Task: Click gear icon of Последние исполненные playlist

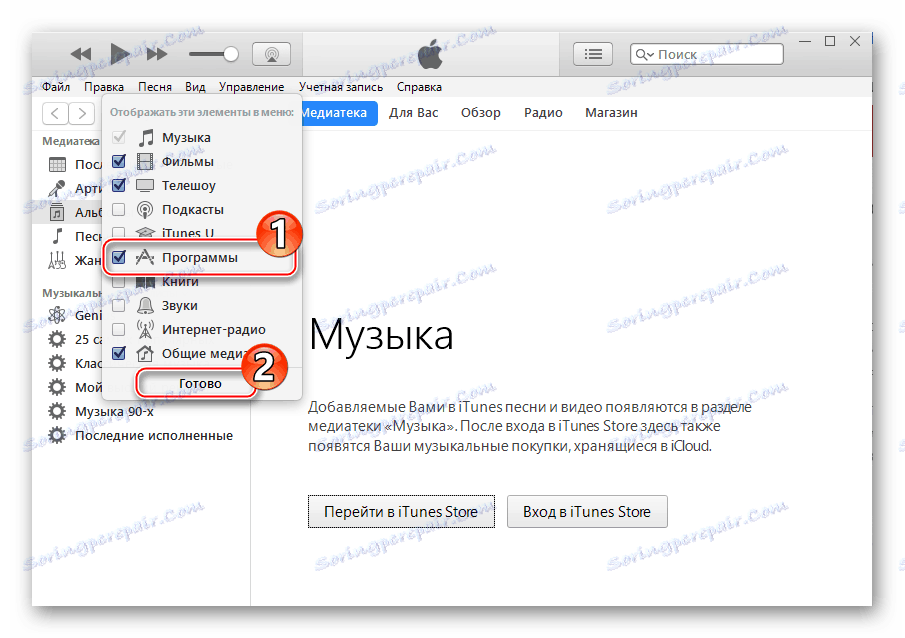Action: [x=57, y=435]
